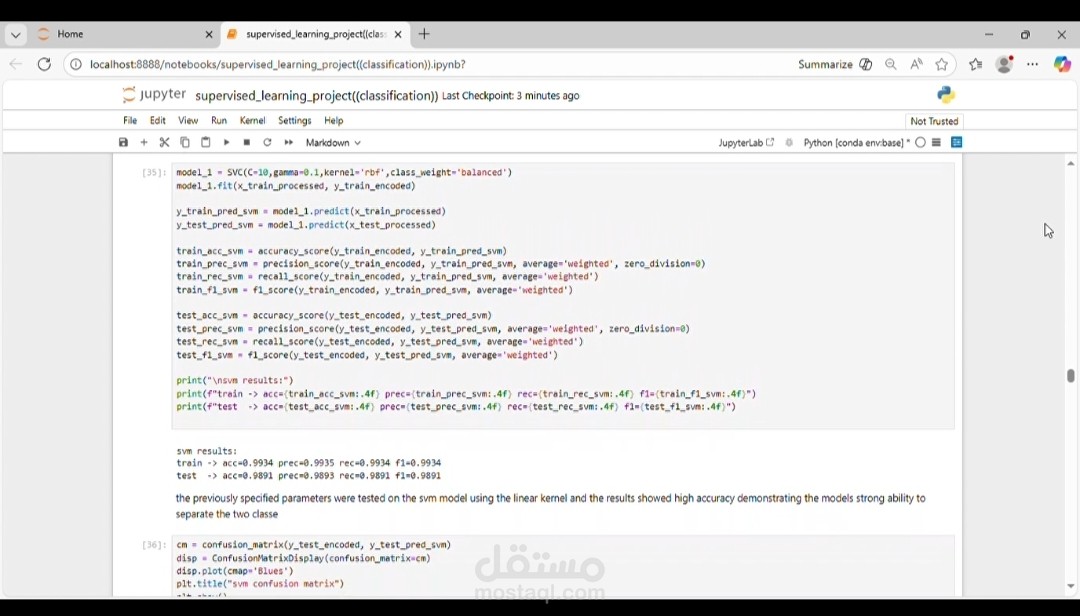Close the supervised_learning_project browser tab
The image size is (1080, 616).
pos(398,34)
